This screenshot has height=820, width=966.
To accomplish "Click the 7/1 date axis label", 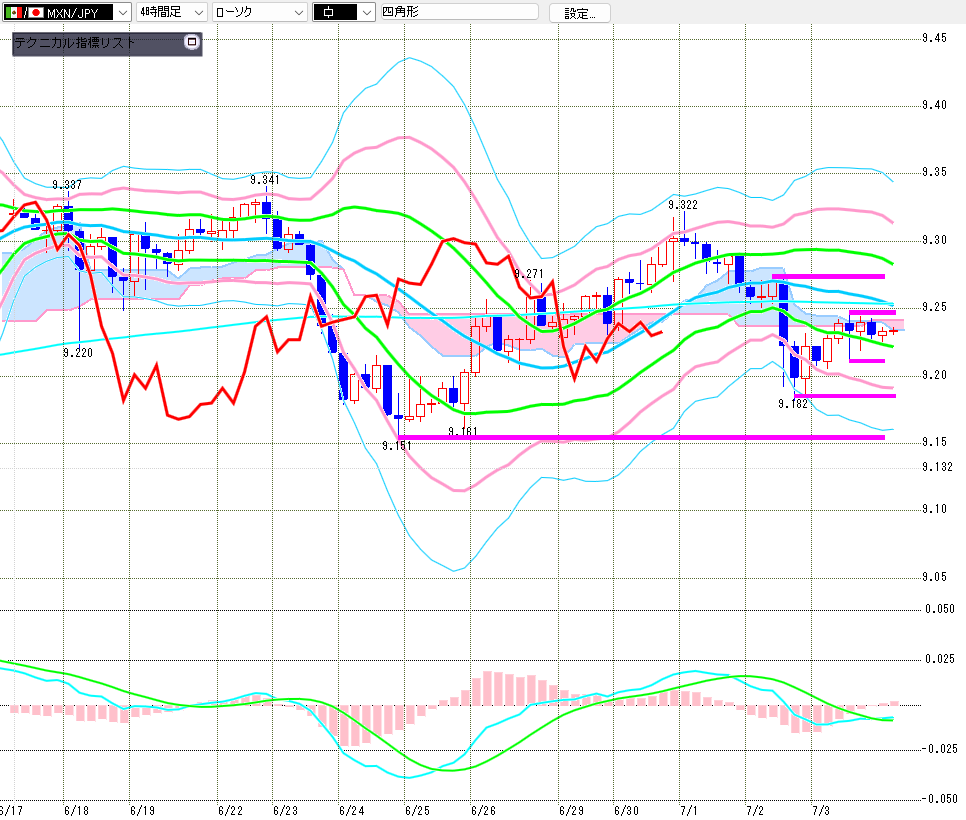I will 689,811.
